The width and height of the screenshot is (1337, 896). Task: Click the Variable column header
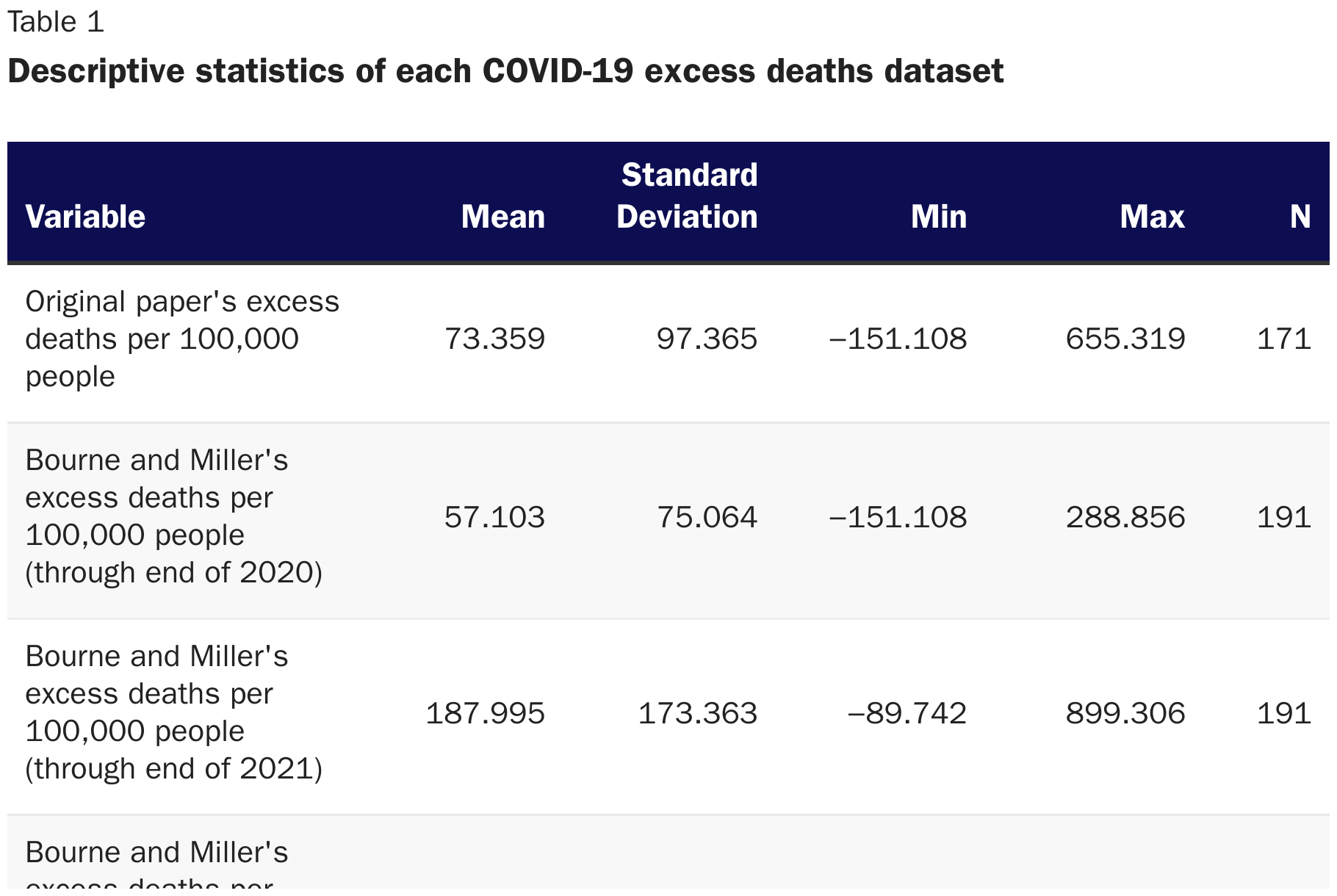(85, 217)
